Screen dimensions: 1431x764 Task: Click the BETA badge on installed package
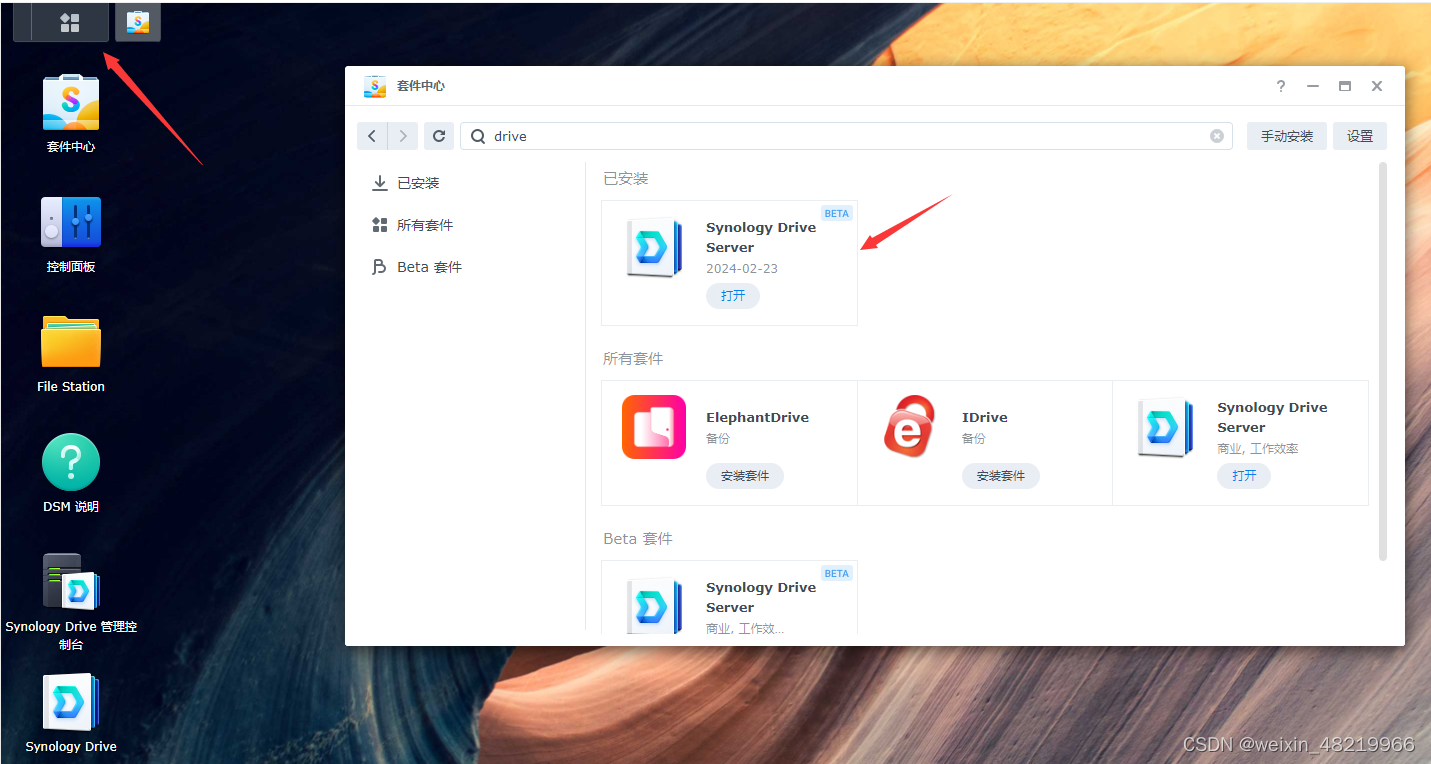point(837,213)
